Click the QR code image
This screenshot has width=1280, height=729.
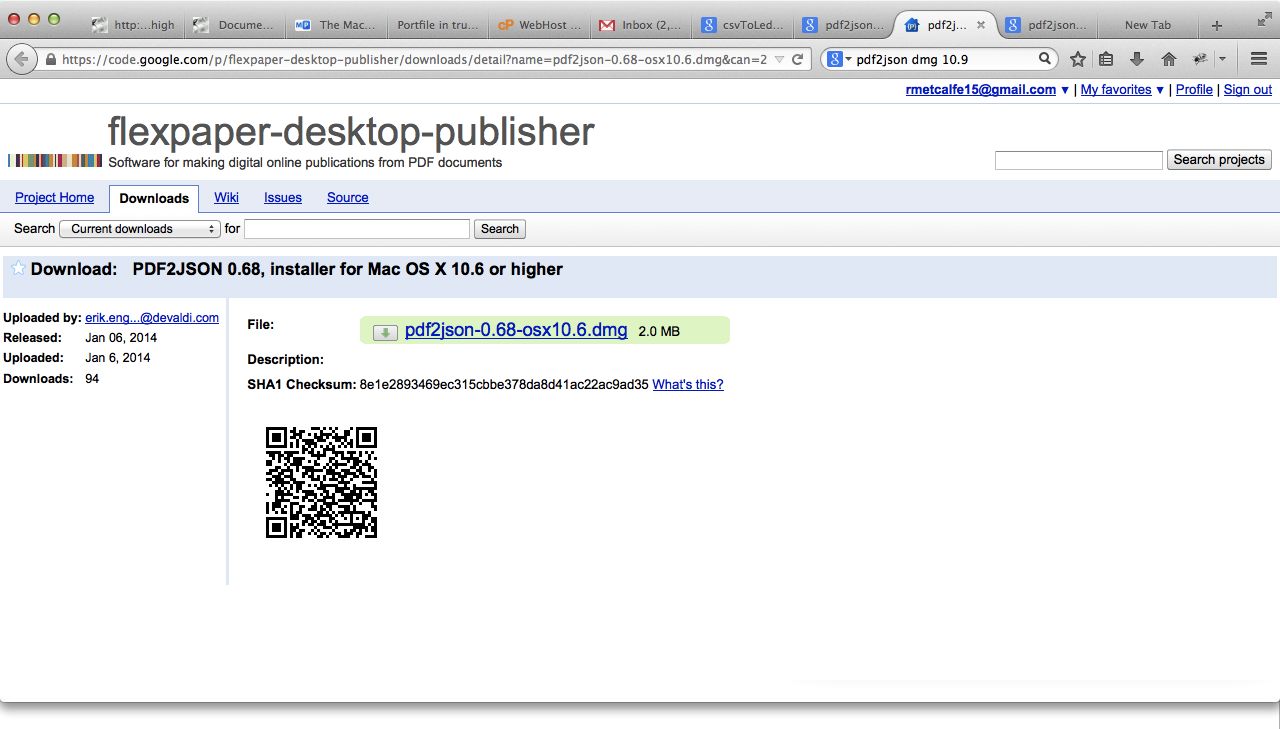(x=321, y=482)
